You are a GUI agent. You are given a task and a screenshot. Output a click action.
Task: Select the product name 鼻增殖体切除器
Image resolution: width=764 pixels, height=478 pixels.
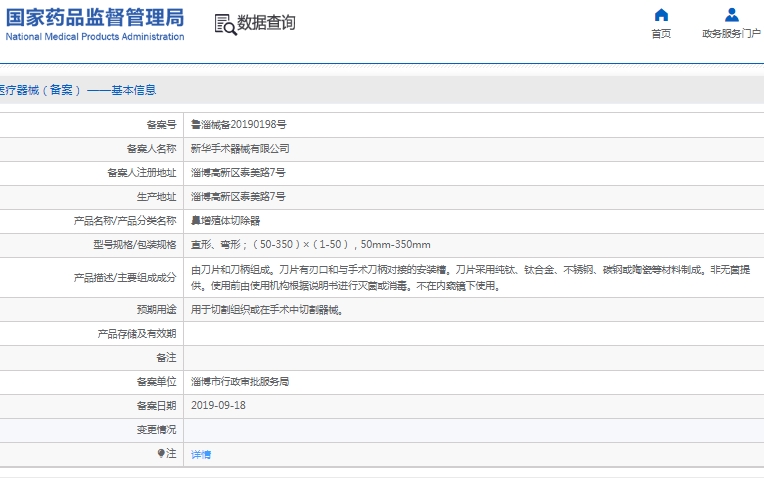(226, 221)
